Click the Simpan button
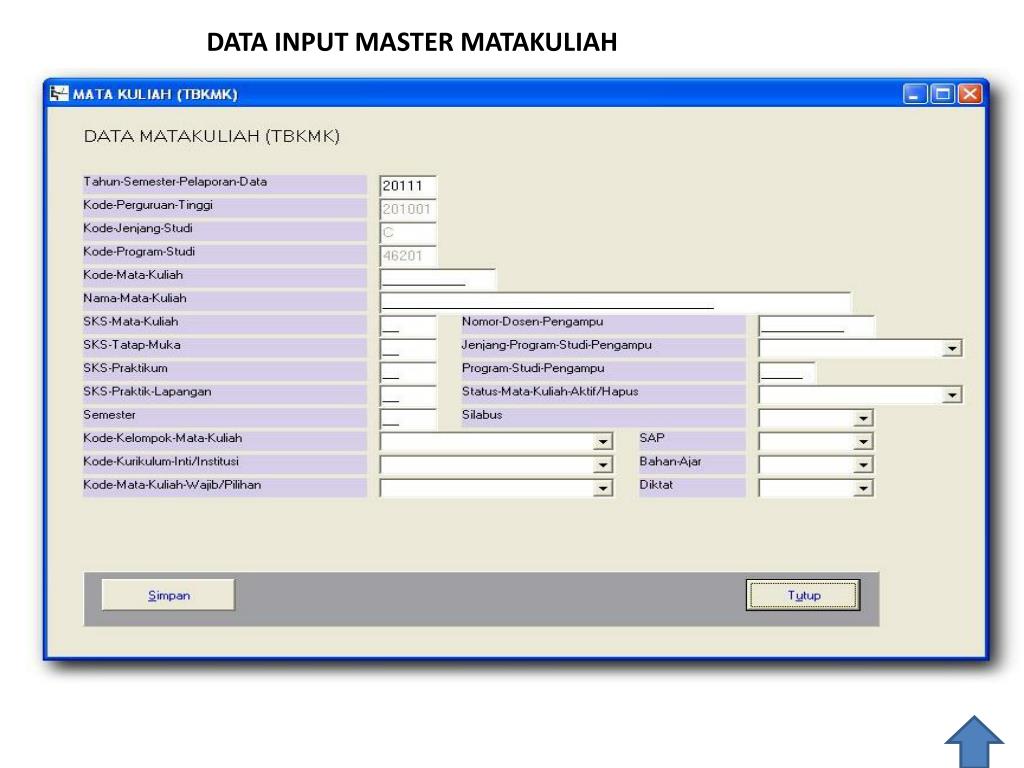The width and height of the screenshot is (1024, 768). click(168, 595)
